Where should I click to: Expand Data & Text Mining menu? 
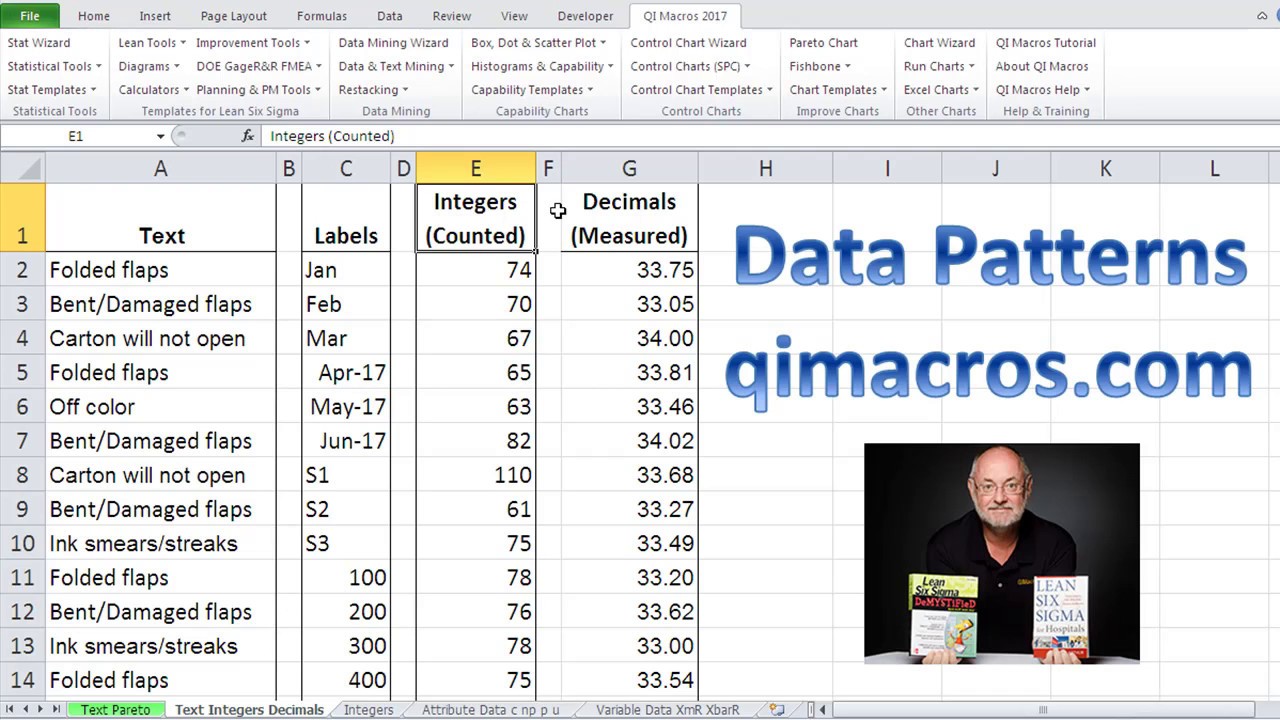(396, 66)
